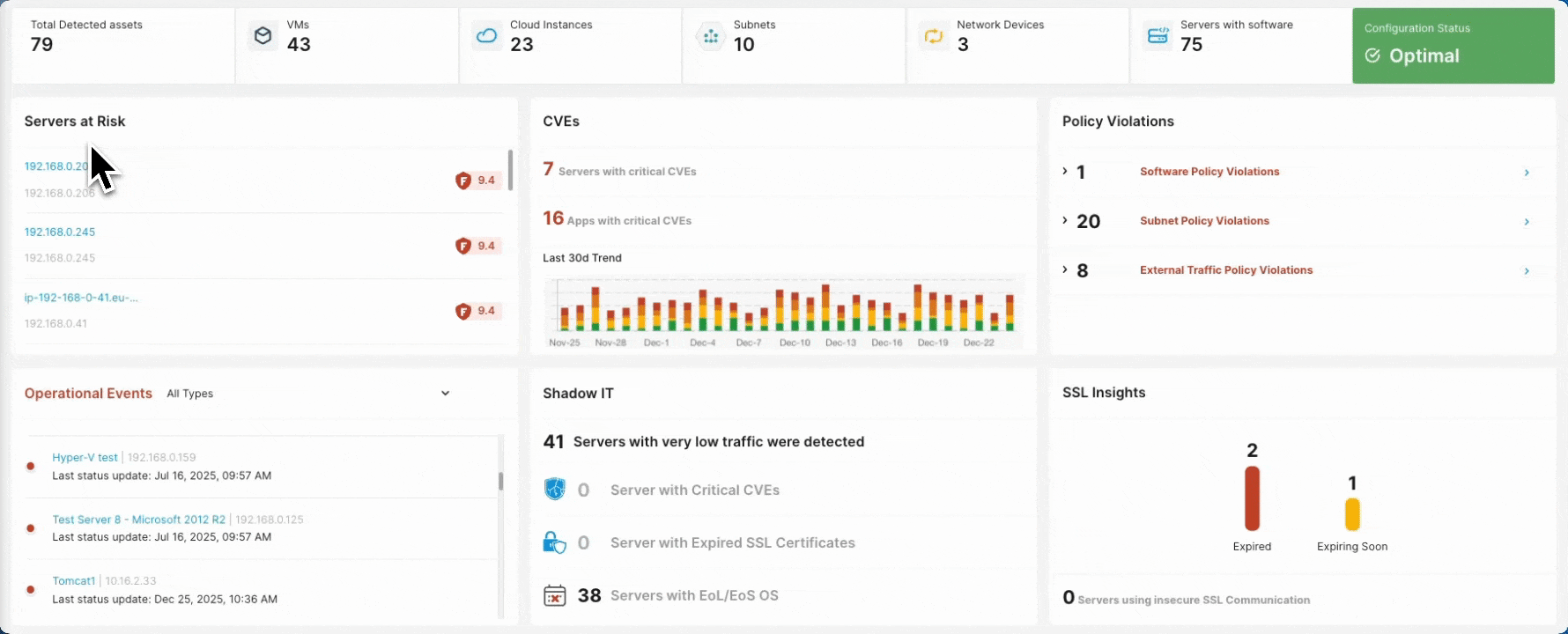Expand External Traffic Policy Violations row
Screen dimensions: 1568x634
(1065, 270)
